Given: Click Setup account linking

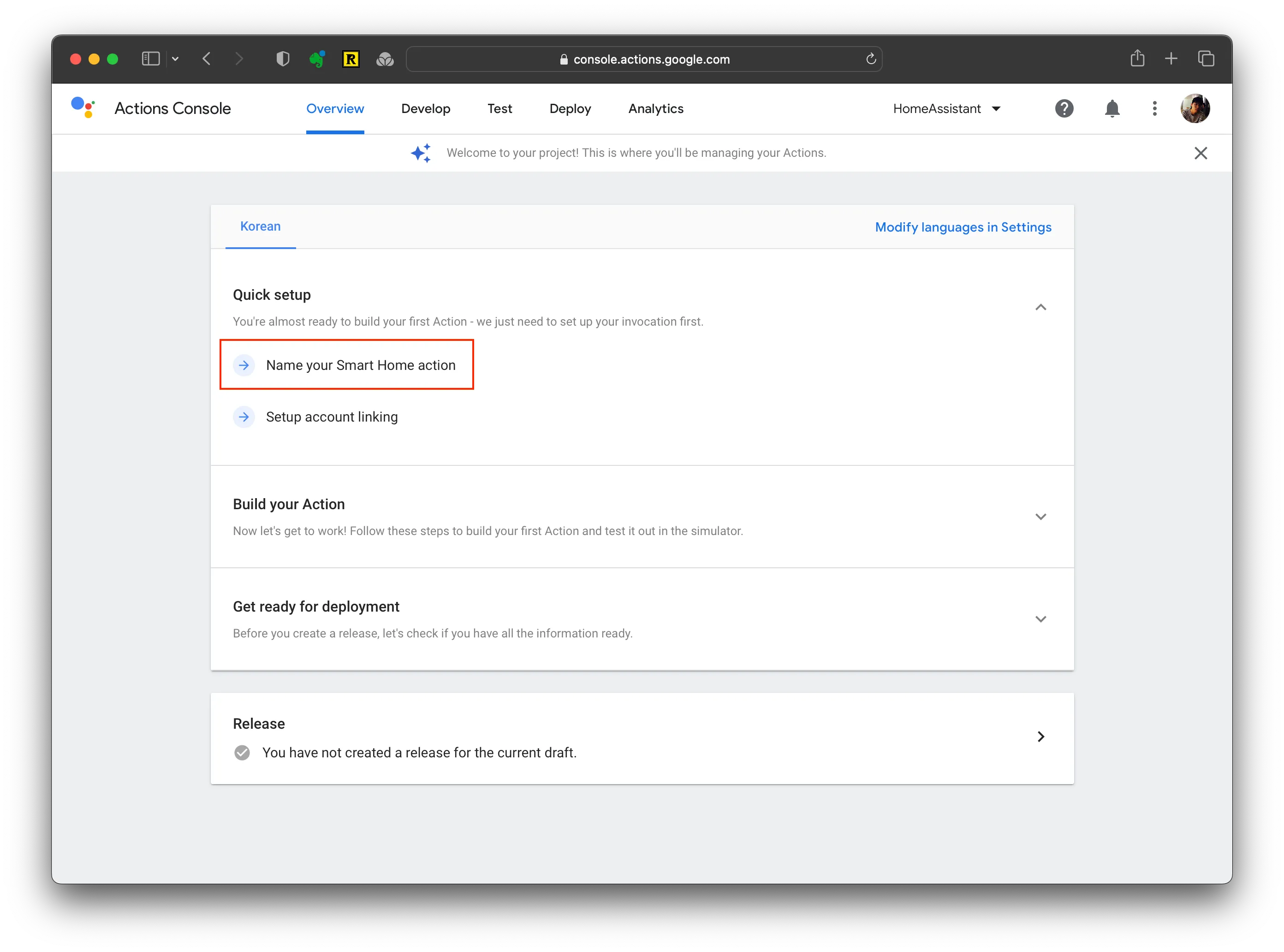Looking at the screenshot, I should 331,416.
